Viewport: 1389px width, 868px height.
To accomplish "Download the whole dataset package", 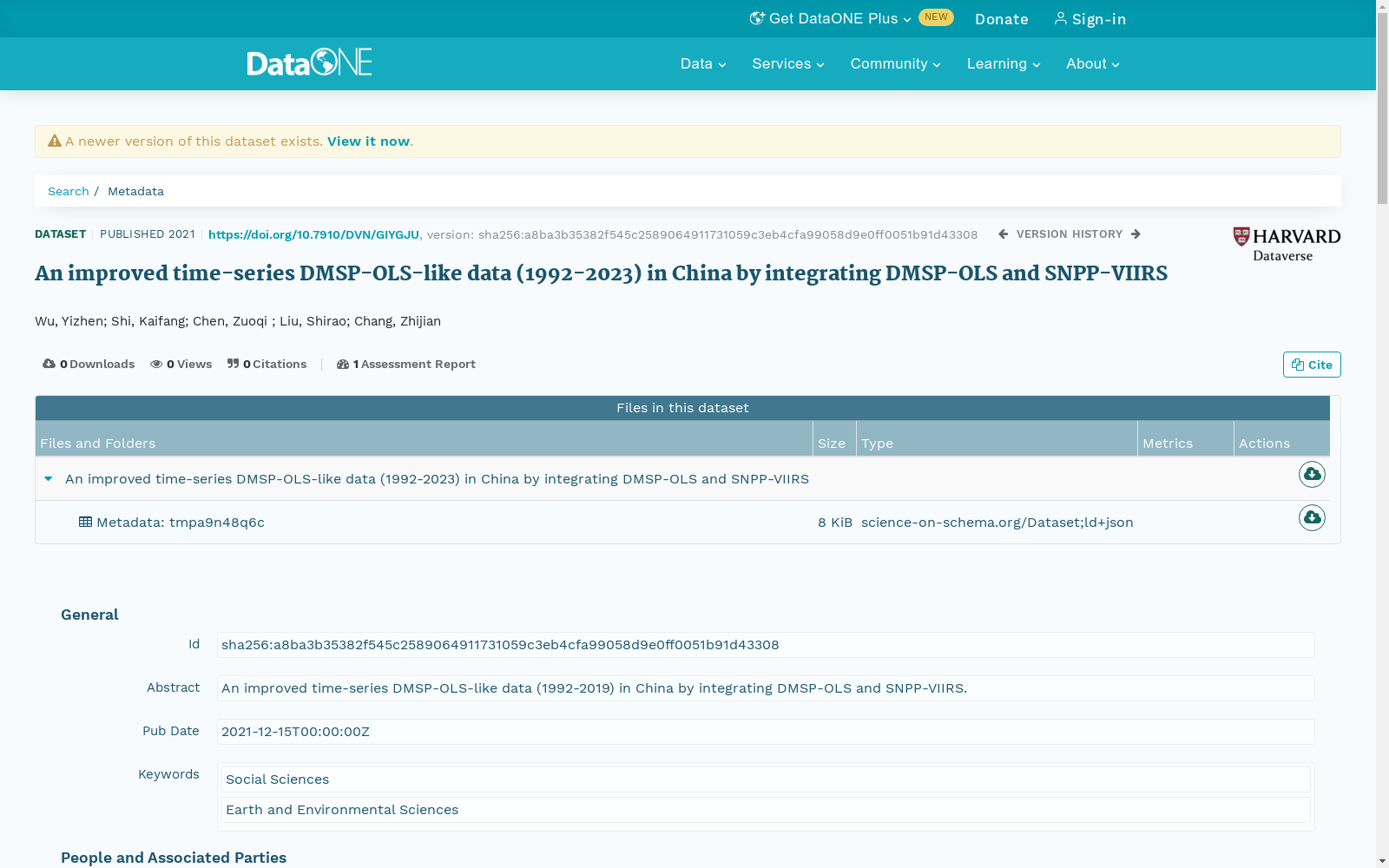I will click(1312, 474).
